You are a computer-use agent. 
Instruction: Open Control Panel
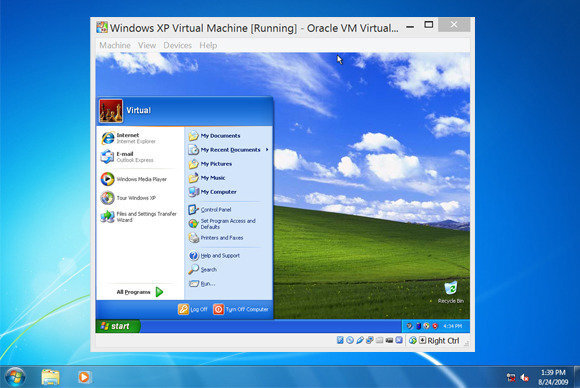210,209
